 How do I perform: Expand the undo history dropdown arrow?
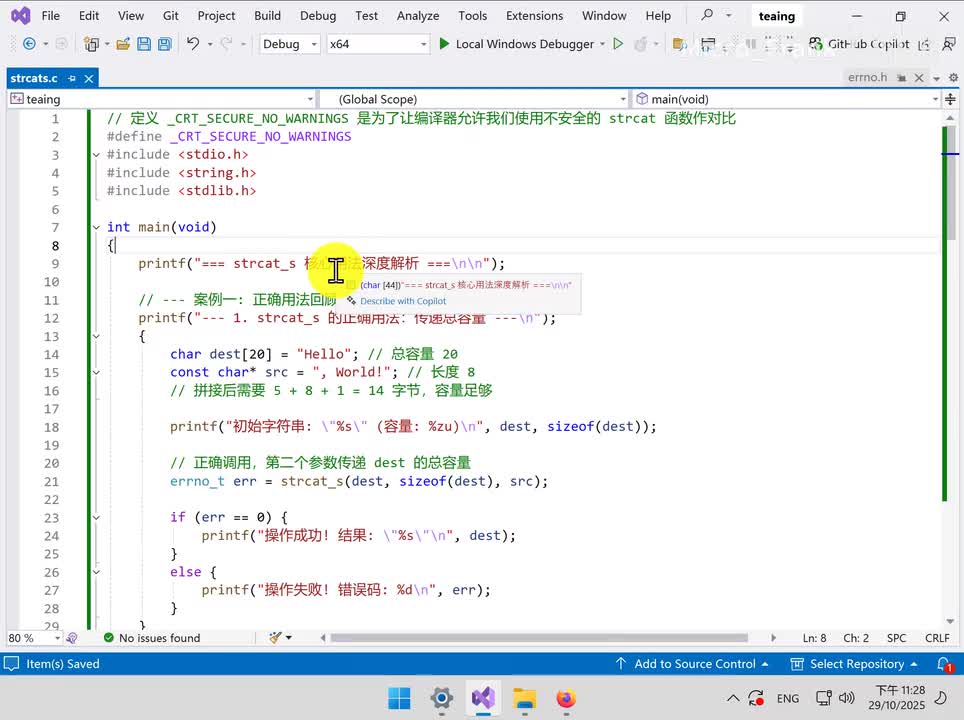click(210, 44)
